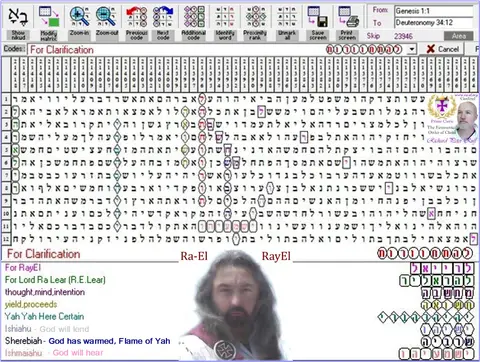Screen dimensions: 480x362
Task: Select matrix row number 9
Action: tap(6, 201)
